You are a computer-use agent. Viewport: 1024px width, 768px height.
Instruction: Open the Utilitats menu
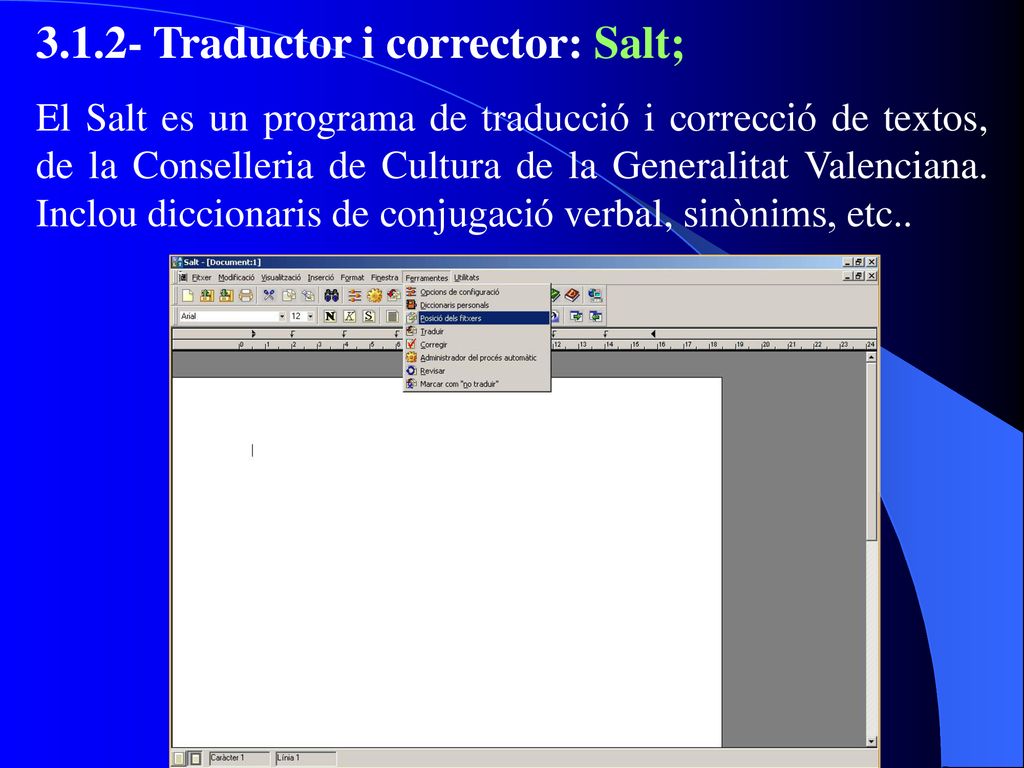click(x=466, y=278)
